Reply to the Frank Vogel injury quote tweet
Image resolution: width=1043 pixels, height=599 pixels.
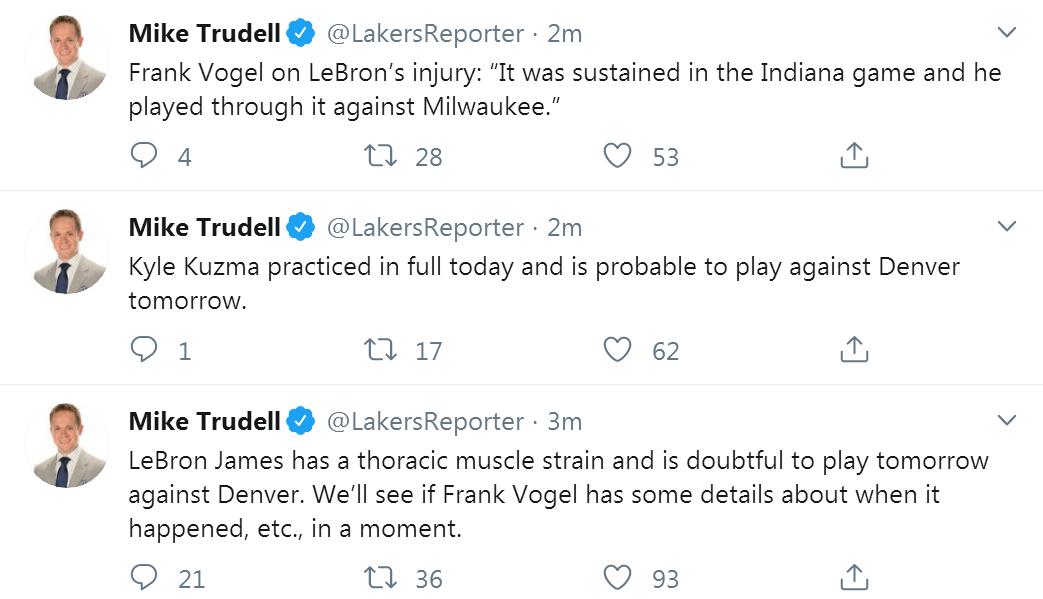coord(146,156)
